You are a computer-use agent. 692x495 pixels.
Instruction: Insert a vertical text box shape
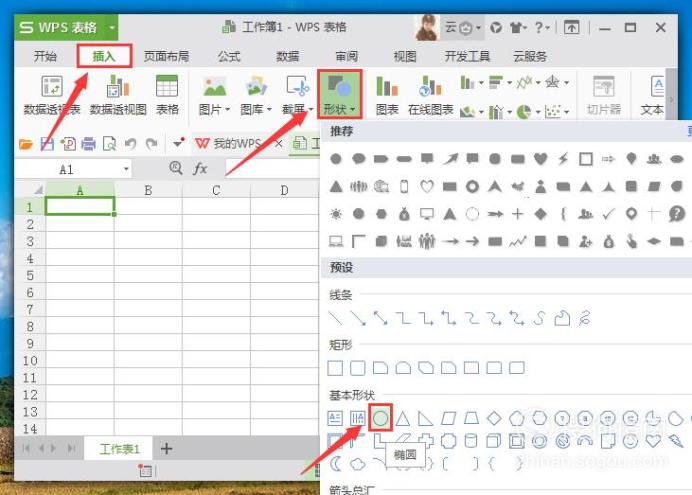[357, 418]
